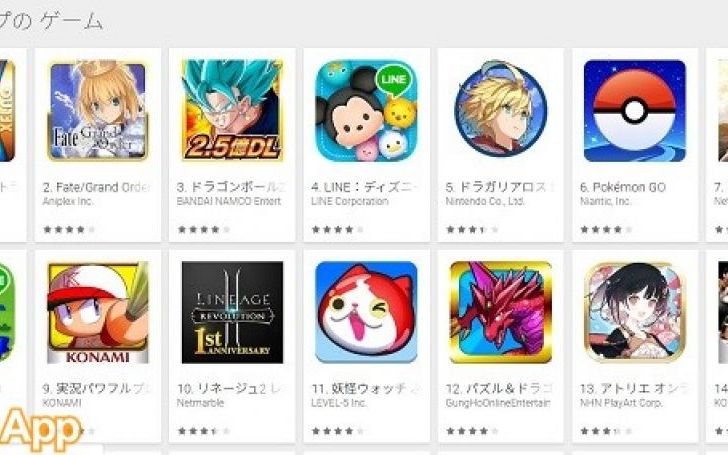The width and height of the screenshot is (728, 455).
Task: Open the BANDAI NAMCO developer link
Action: (229, 201)
